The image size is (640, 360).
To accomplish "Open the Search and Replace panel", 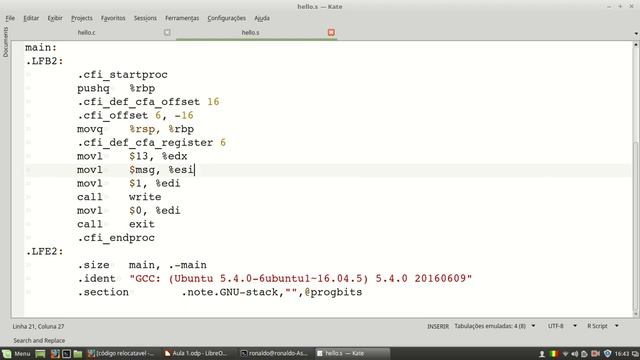I will point(39,340).
